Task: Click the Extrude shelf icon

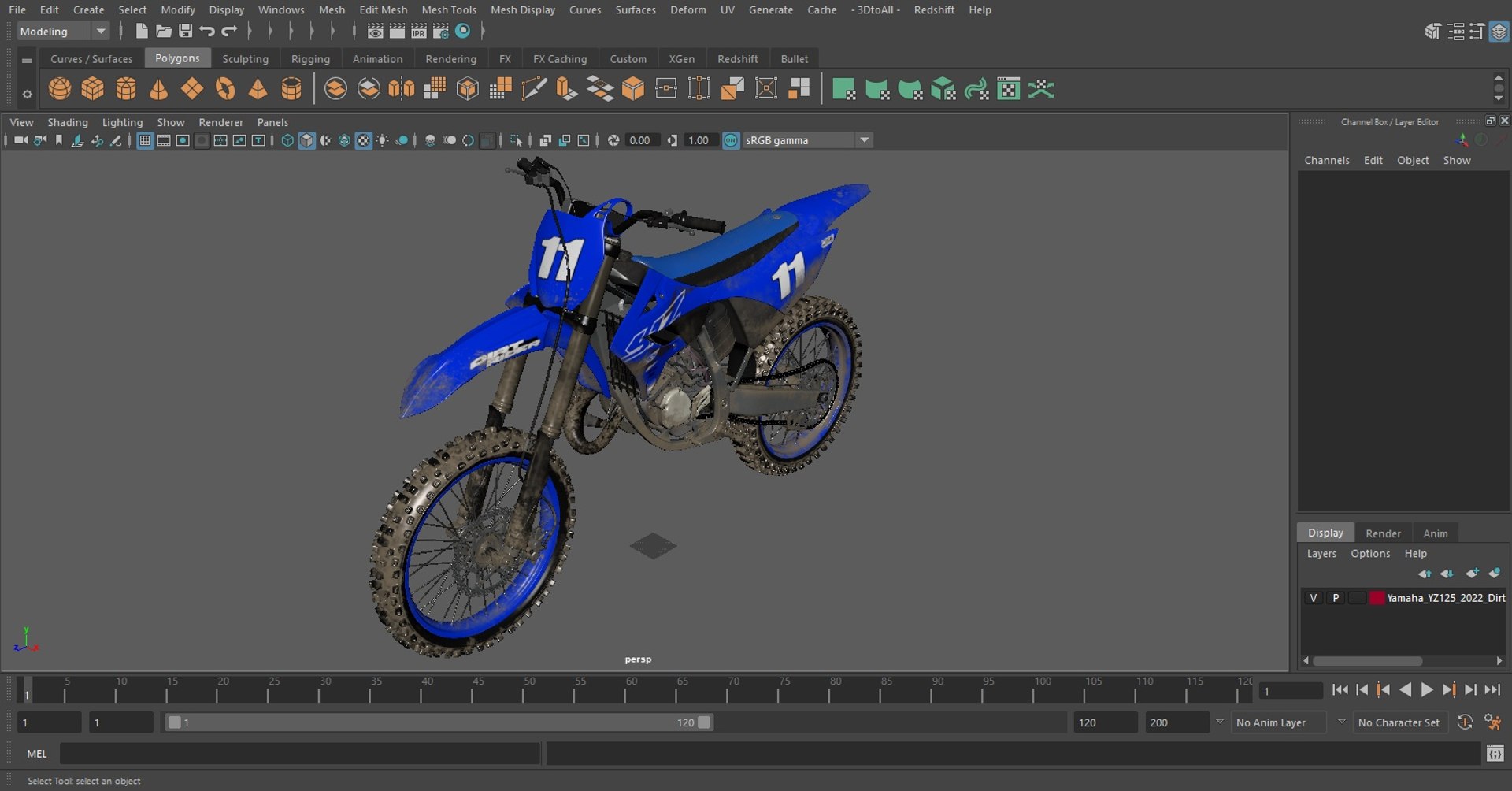Action: (567, 89)
